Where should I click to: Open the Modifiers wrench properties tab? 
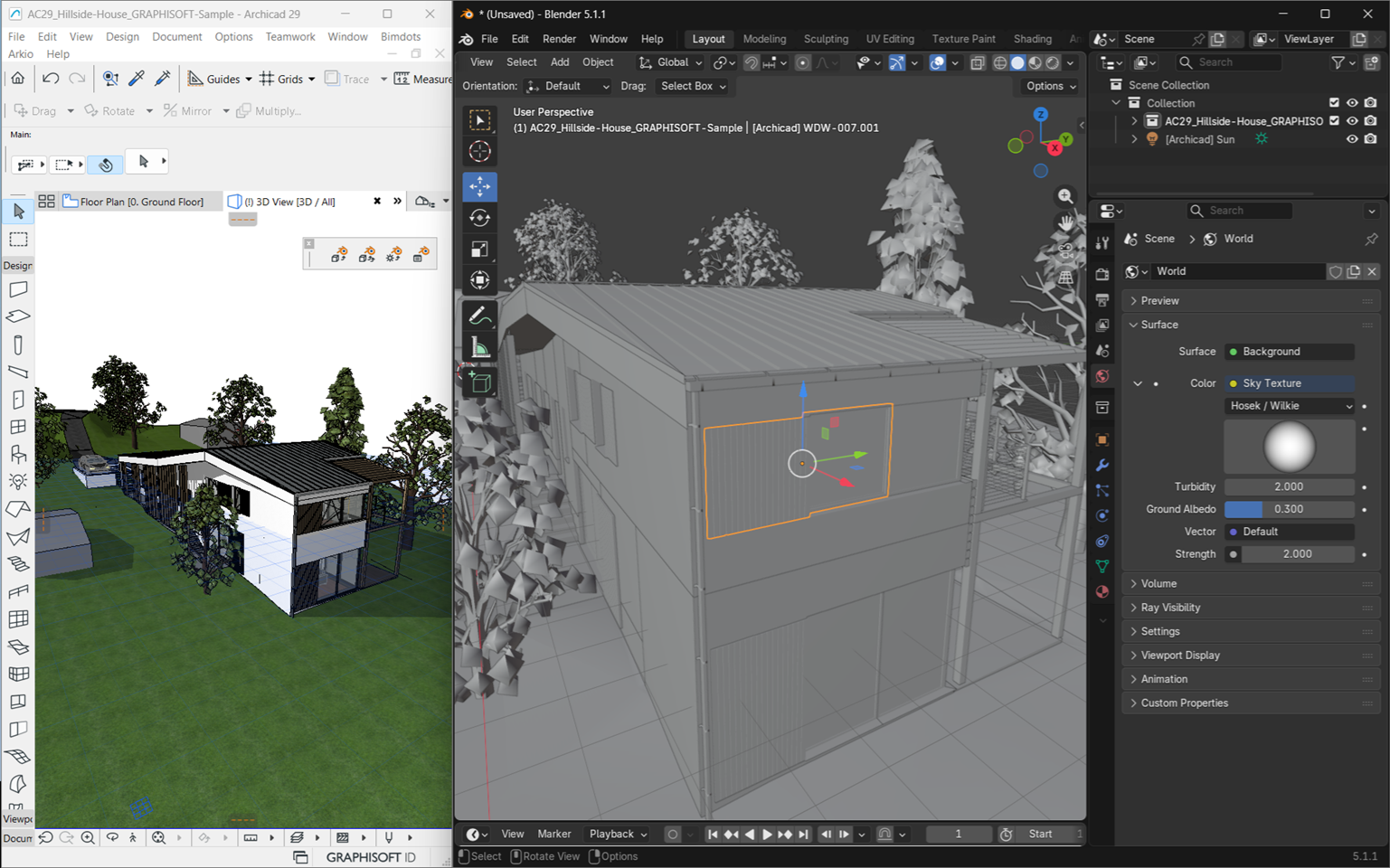[1102, 465]
